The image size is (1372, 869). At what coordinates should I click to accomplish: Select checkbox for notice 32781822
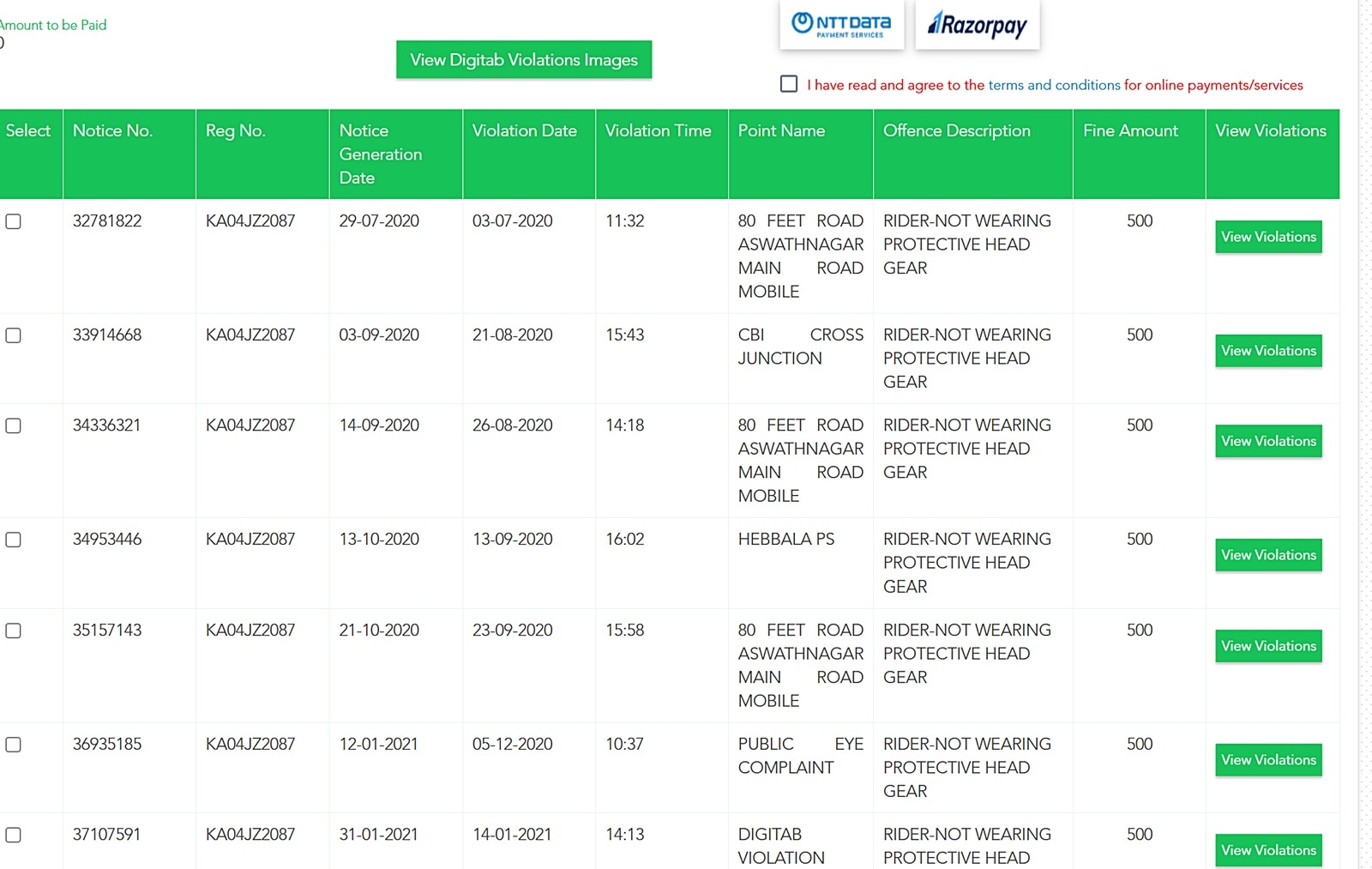pos(14,221)
